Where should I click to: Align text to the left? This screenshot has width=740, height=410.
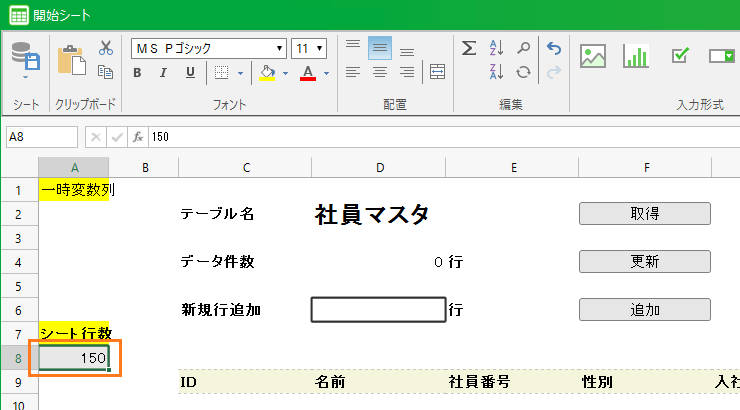tap(353, 72)
